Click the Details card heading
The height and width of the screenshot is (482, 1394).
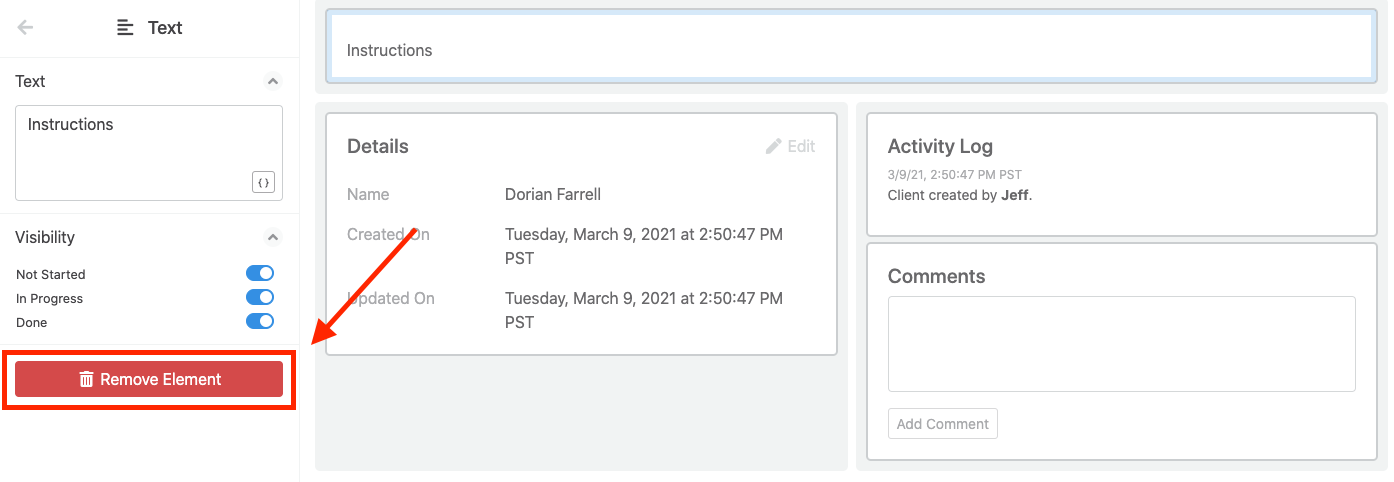point(378,147)
